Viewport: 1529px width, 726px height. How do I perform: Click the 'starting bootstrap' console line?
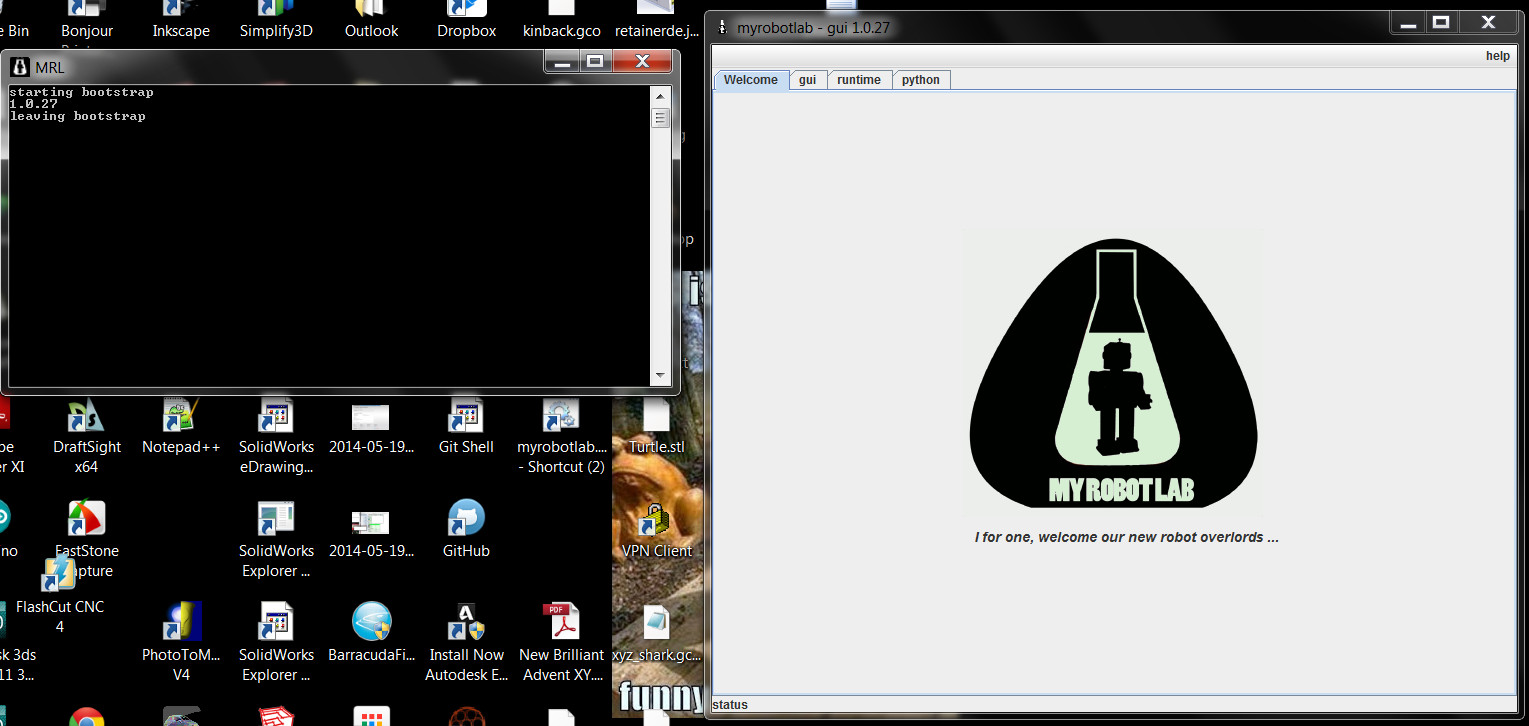pyautogui.click(x=82, y=92)
